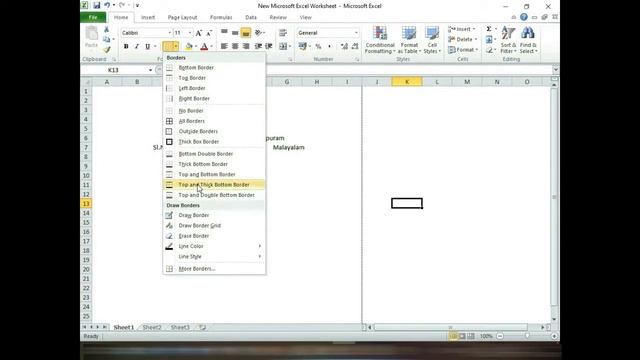Switch to Page Break Preview in status bar
This screenshot has width=640, height=360.
pyautogui.click(x=471, y=336)
